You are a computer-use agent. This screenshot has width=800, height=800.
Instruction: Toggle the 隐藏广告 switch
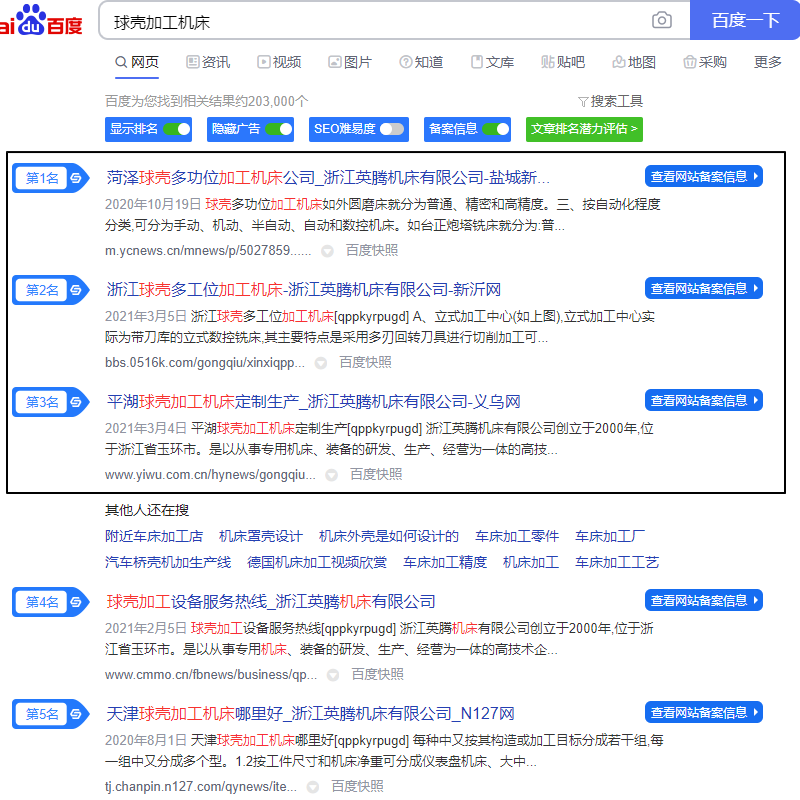click(x=279, y=129)
